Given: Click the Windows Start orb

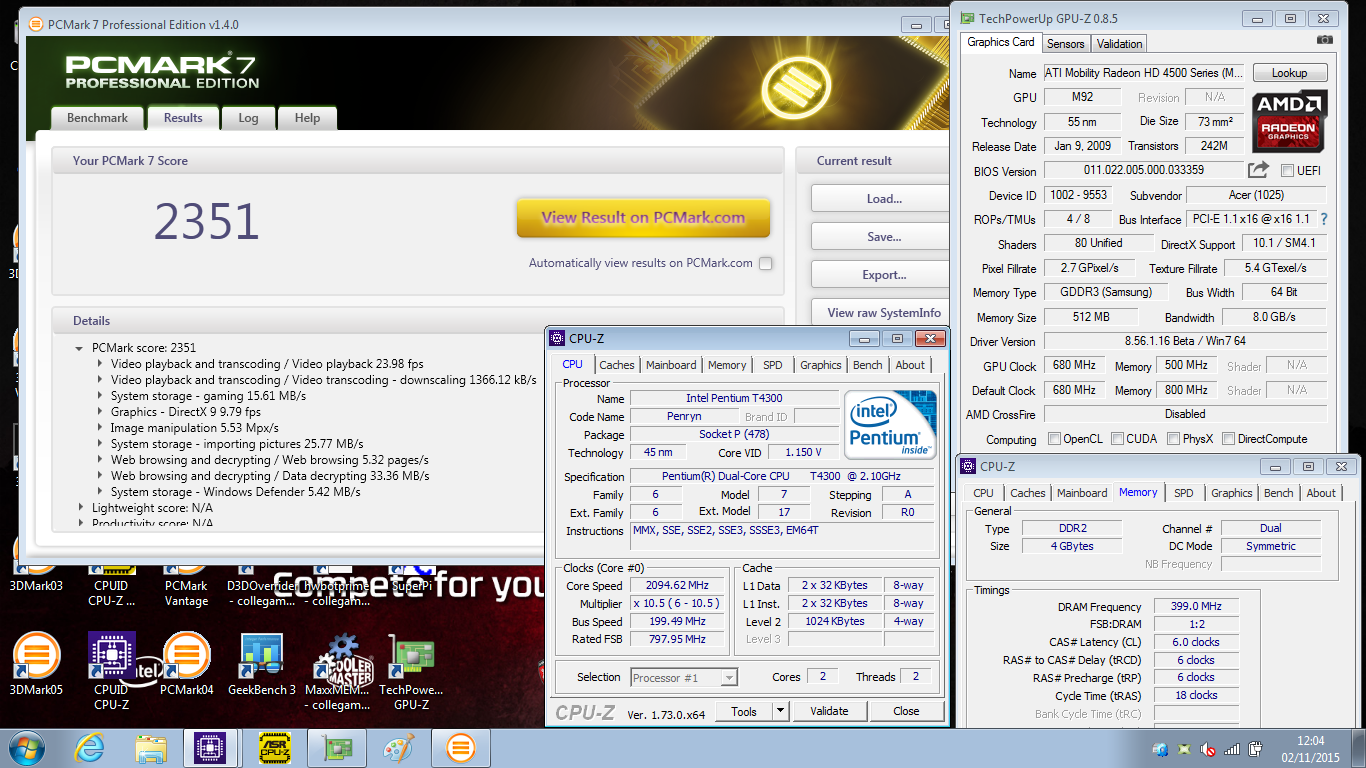Looking at the screenshot, I should point(26,748).
